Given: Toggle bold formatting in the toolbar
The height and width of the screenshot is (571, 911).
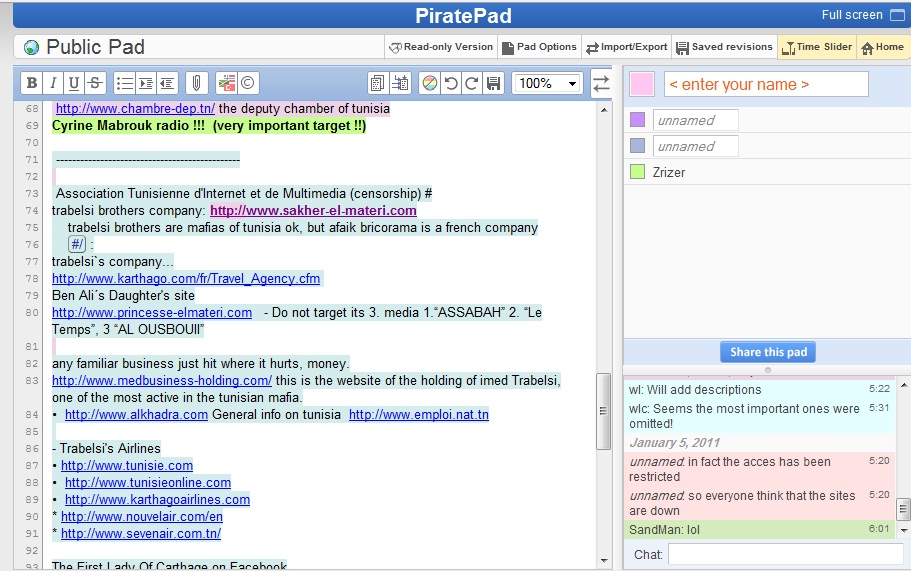Looking at the screenshot, I should [31, 83].
